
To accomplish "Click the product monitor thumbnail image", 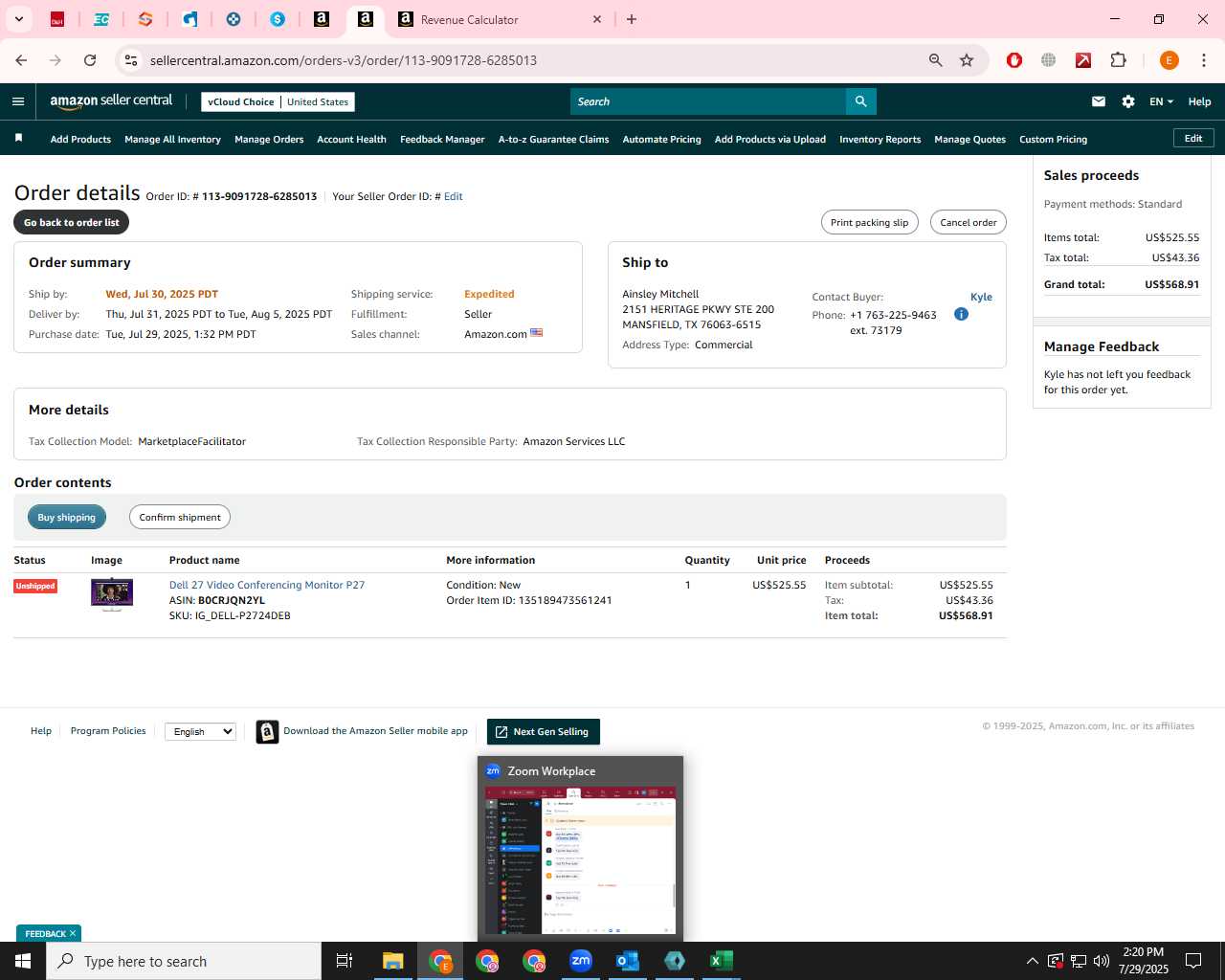I will 111,594.
